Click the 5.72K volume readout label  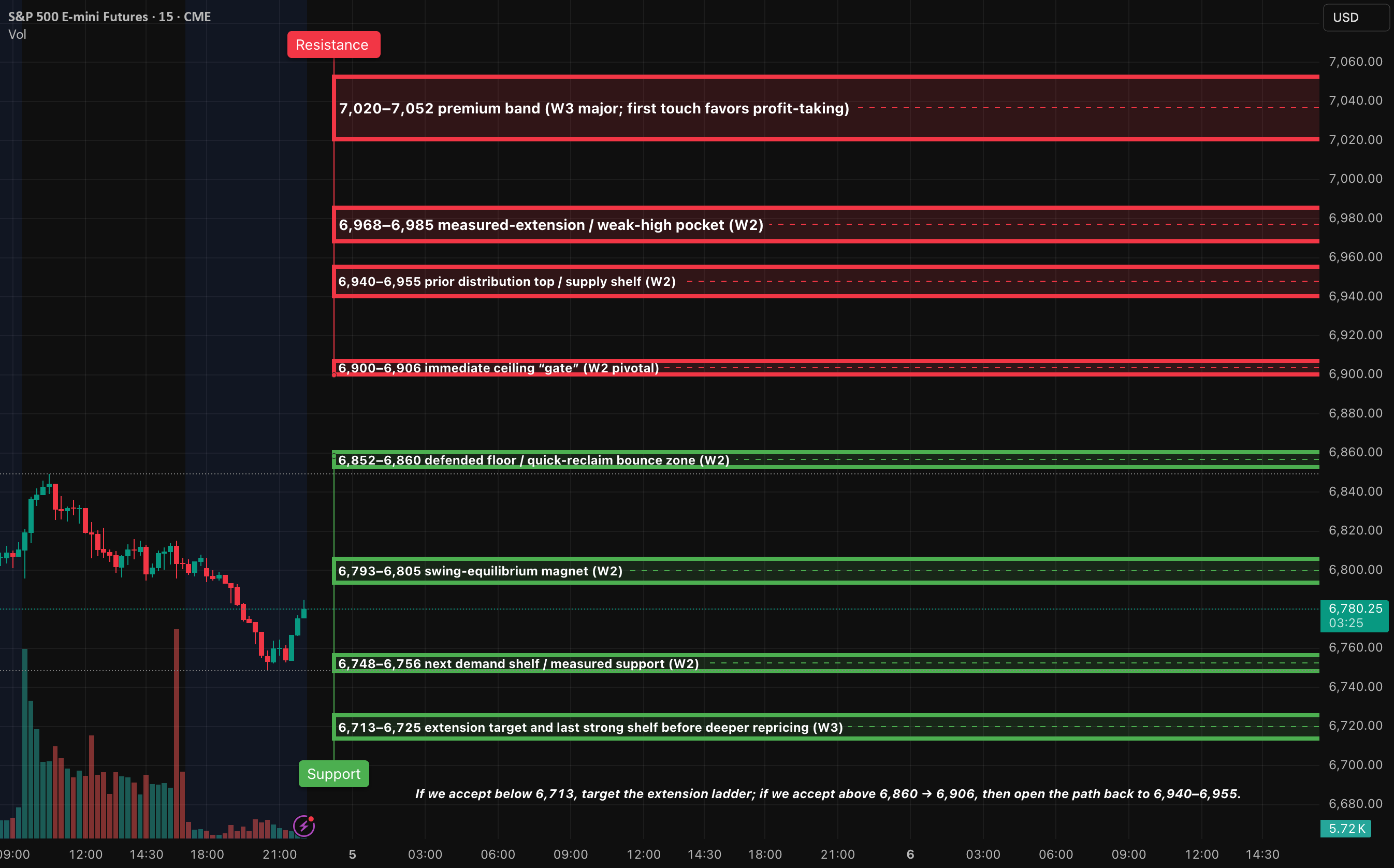pyautogui.click(x=1347, y=829)
